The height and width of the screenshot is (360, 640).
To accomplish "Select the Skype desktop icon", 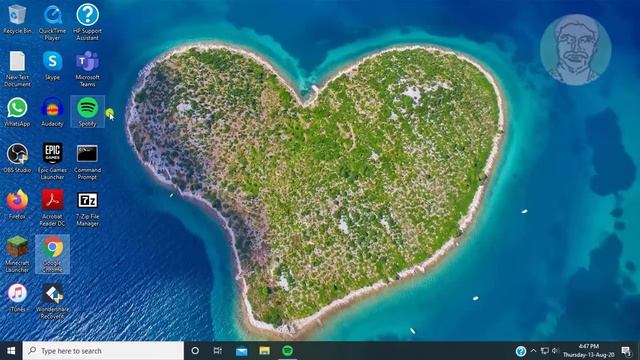I will coord(52,65).
